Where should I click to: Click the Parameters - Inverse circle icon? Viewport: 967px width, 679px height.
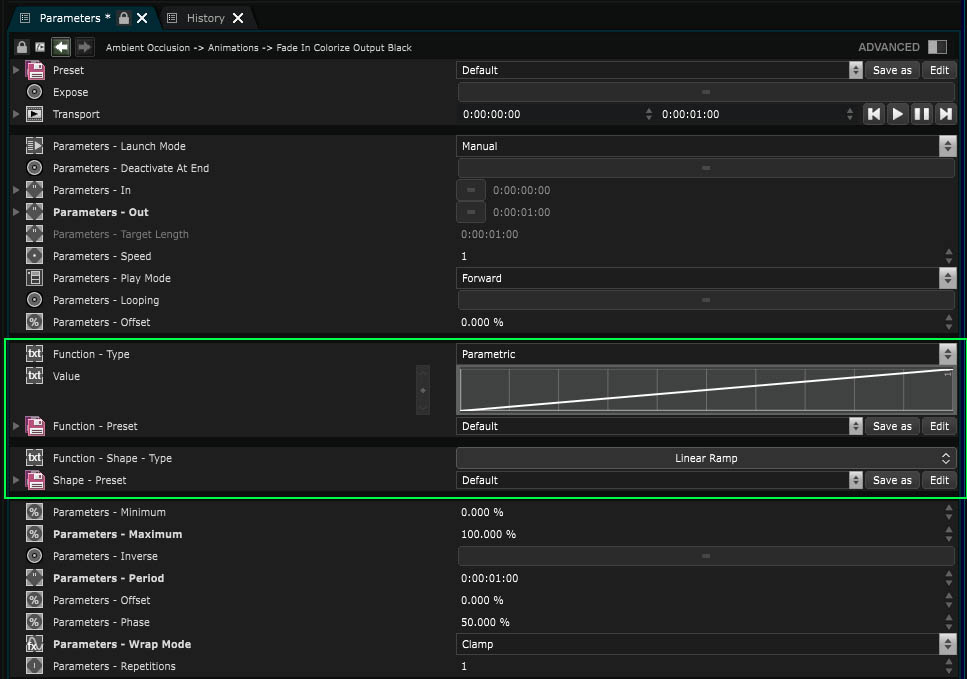(x=35, y=556)
